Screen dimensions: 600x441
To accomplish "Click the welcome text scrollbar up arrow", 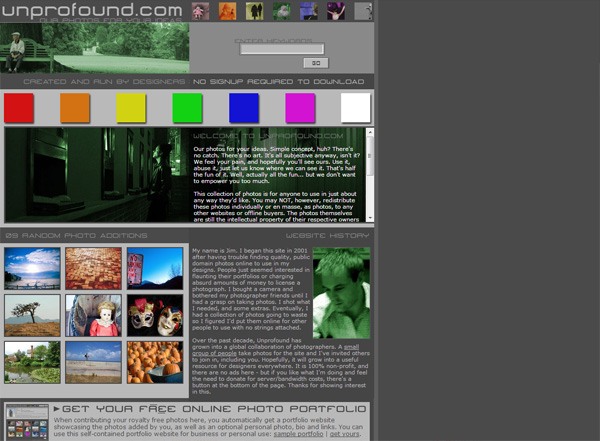I will click(x=370, y=132).
